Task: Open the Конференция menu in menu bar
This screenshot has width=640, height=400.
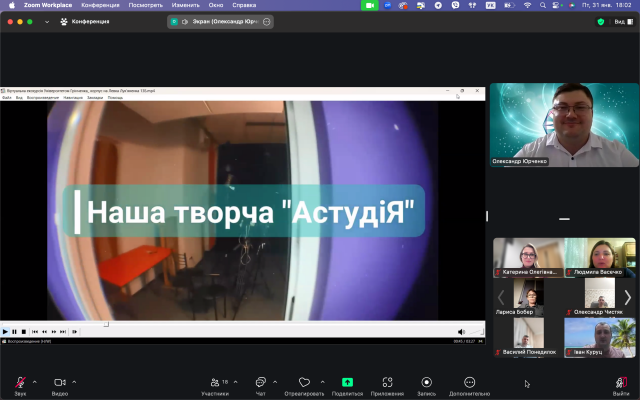Action: [100, 5]
